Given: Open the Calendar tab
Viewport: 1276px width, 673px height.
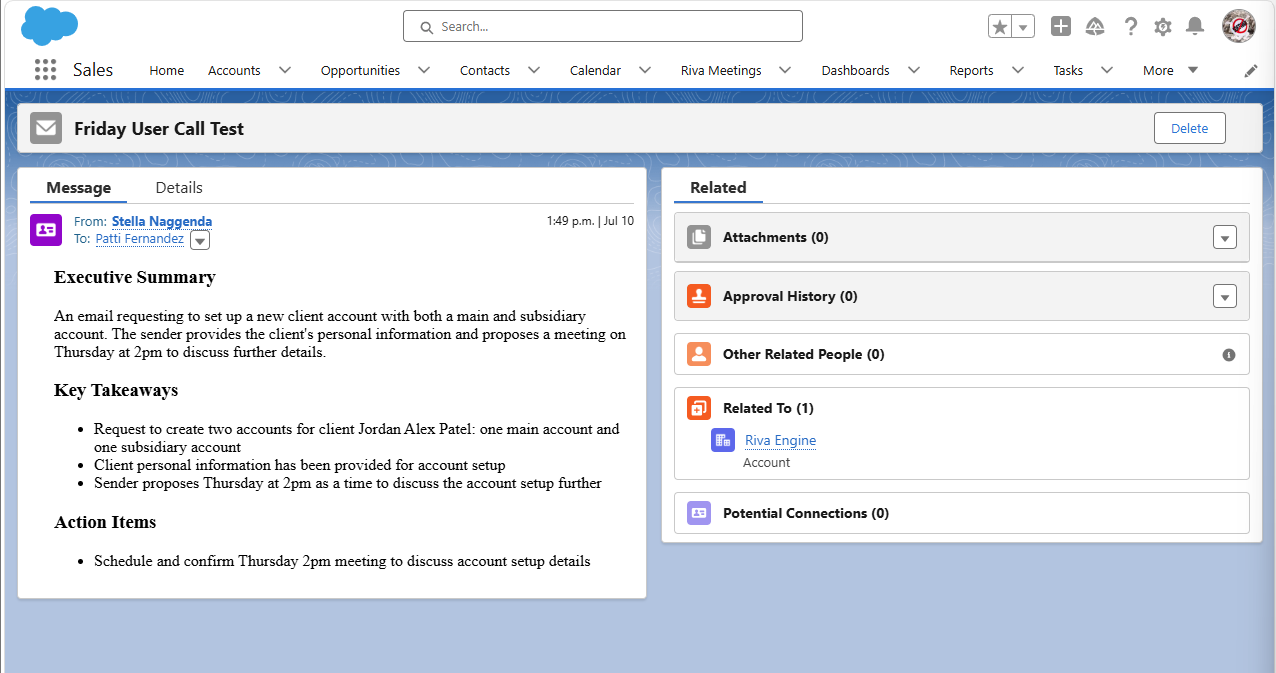Looking at the screenshot, I should pyautogui.click(x=595, y=71).
